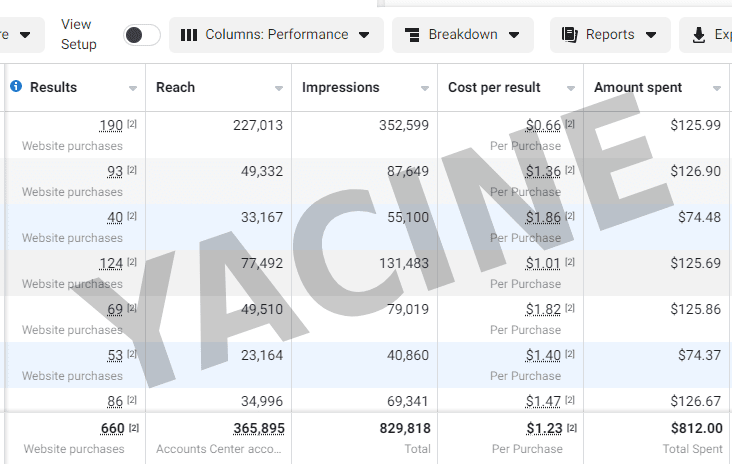Click the $1.47 cost per result

coord(543,401)
